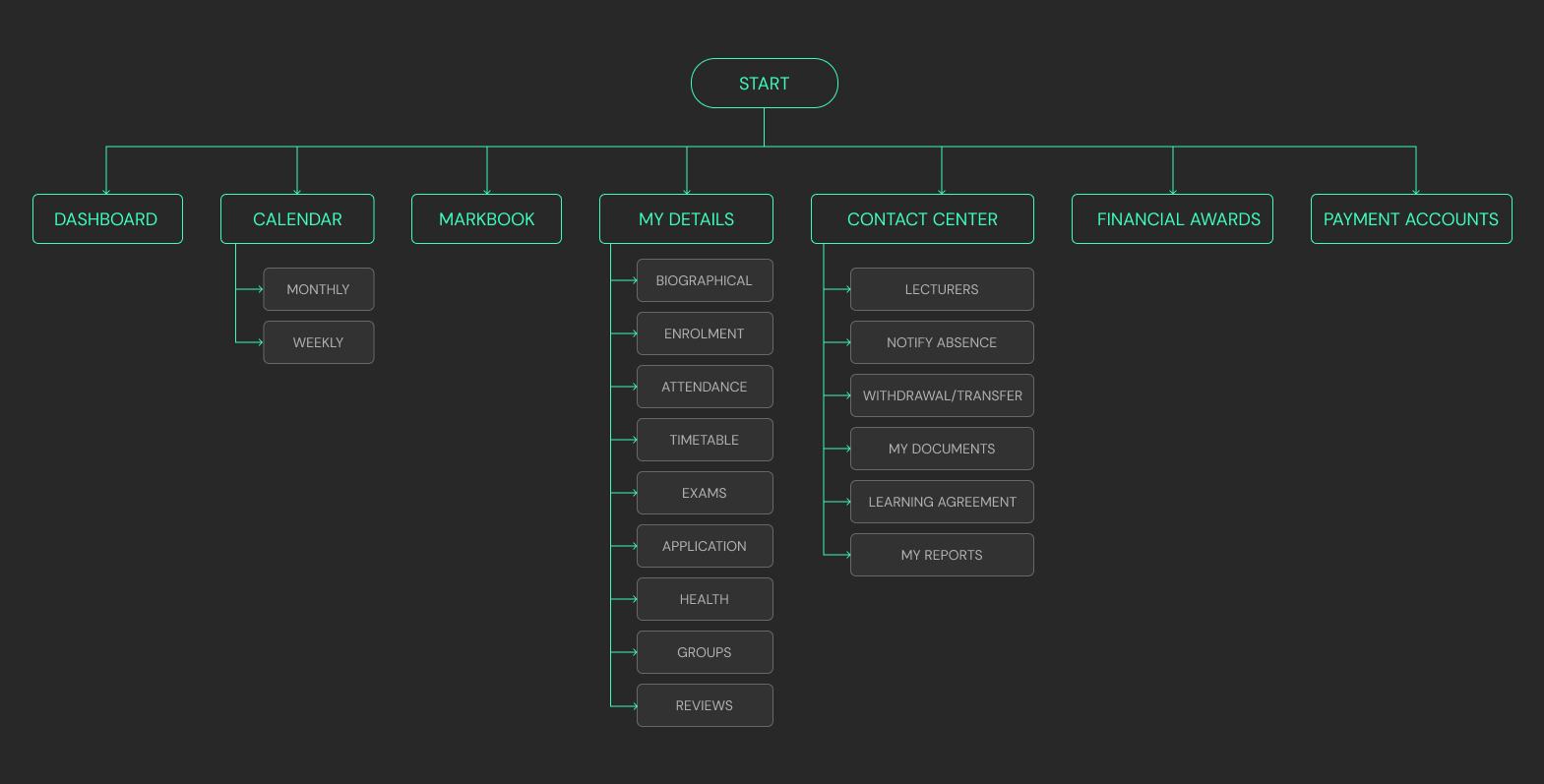The height and width of the screenshot is (784, 1544).
Task: Select the FINANCIAL AWARDS box
Action: 1172,219
